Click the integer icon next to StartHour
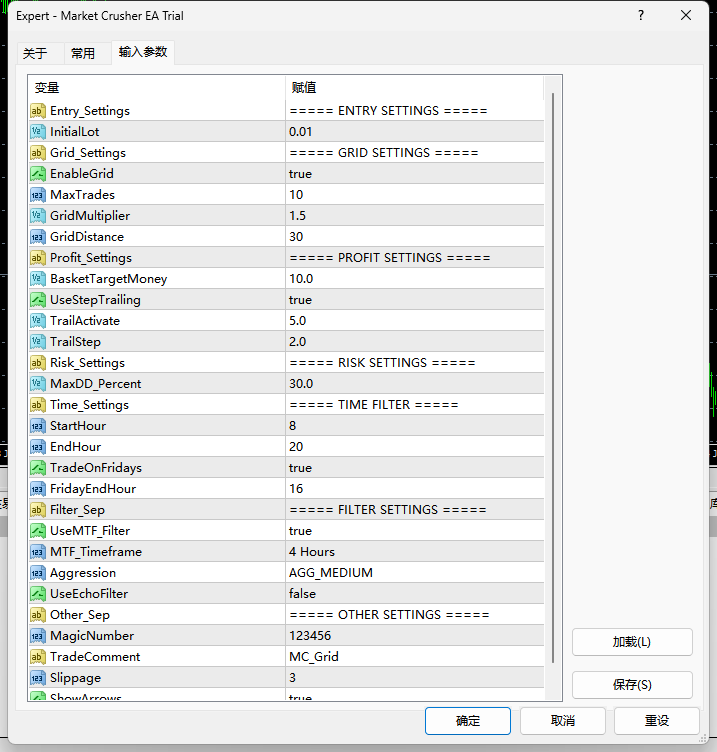This screenshot has height=752, width=717. (x=38, y=426)
